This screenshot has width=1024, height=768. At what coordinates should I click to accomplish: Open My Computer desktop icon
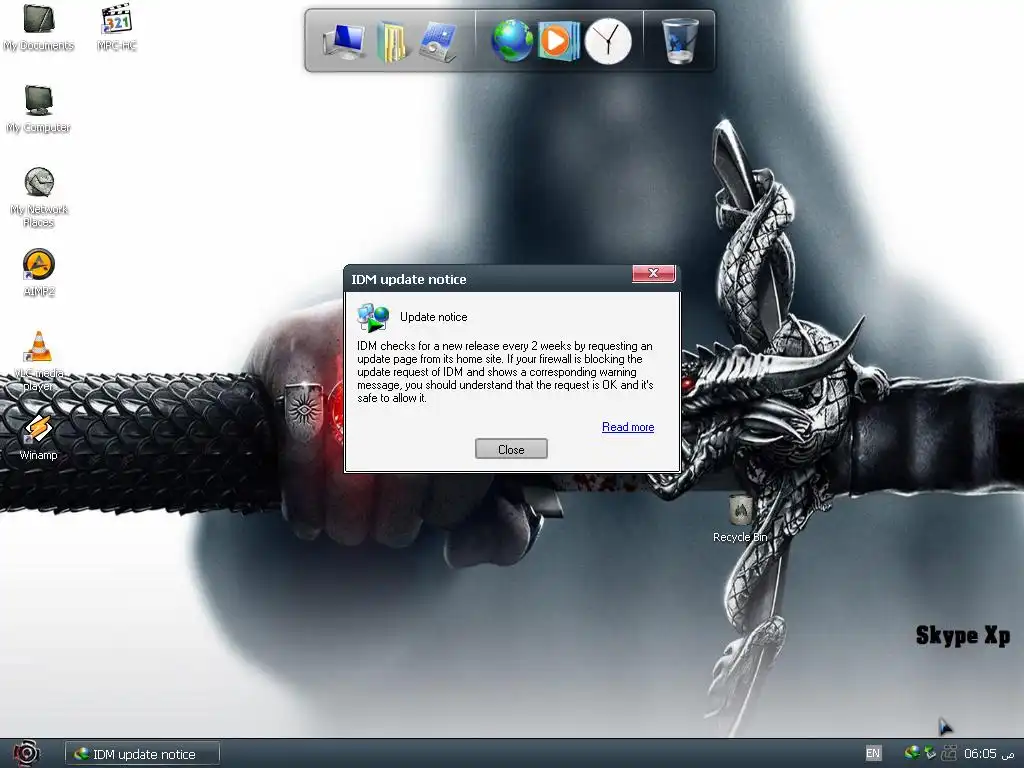[x=39, y=109]
